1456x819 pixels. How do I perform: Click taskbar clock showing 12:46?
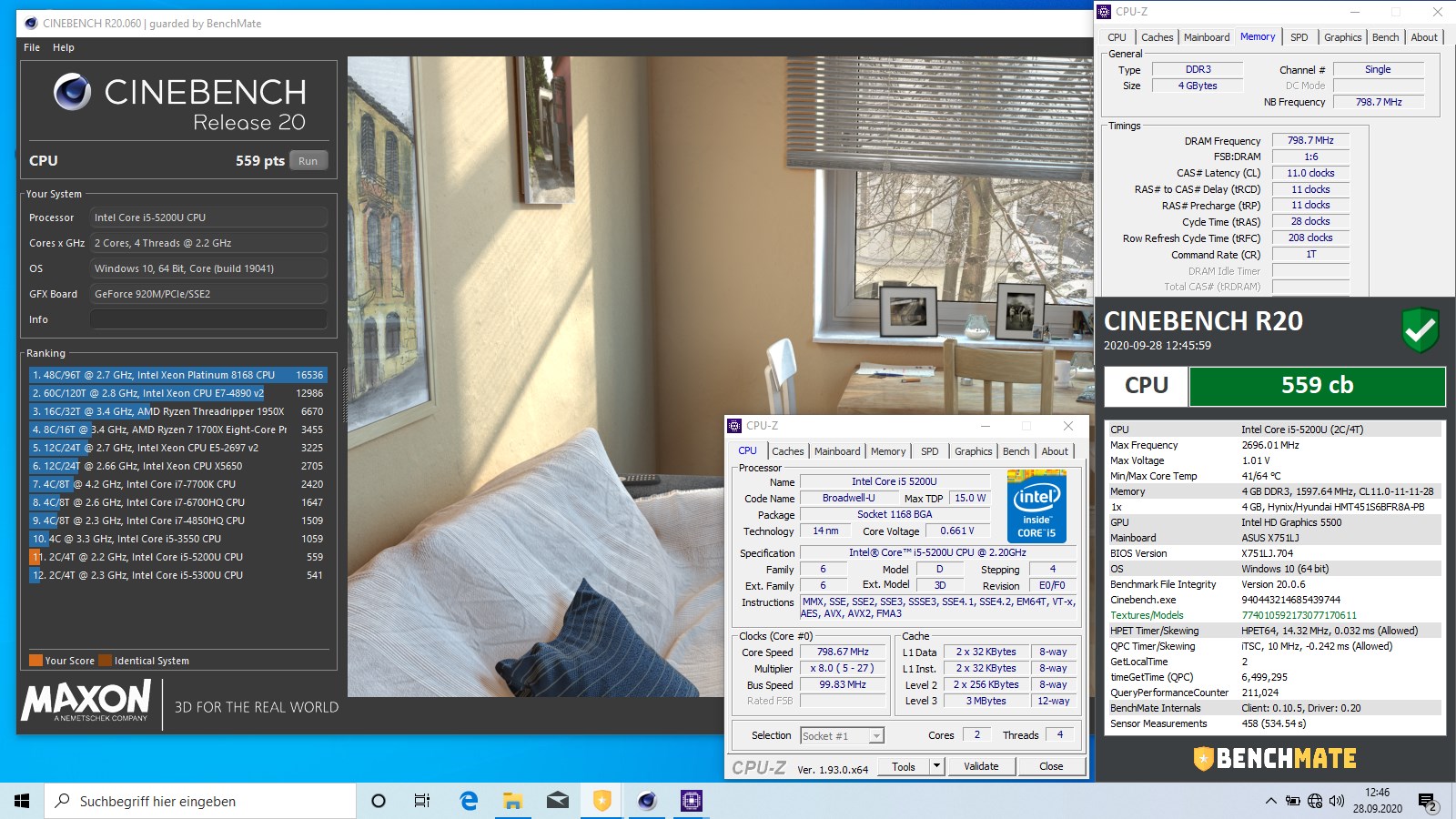1377,801
